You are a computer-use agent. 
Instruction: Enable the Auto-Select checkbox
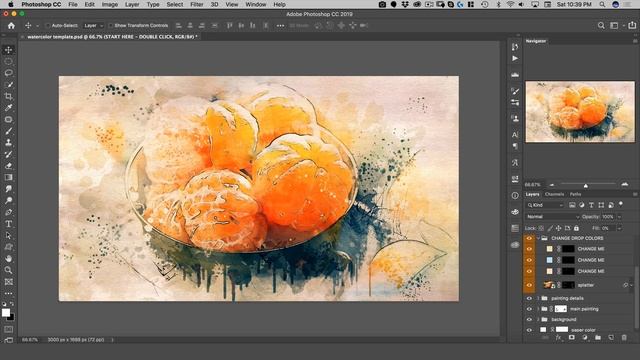(x=48, y=25)
